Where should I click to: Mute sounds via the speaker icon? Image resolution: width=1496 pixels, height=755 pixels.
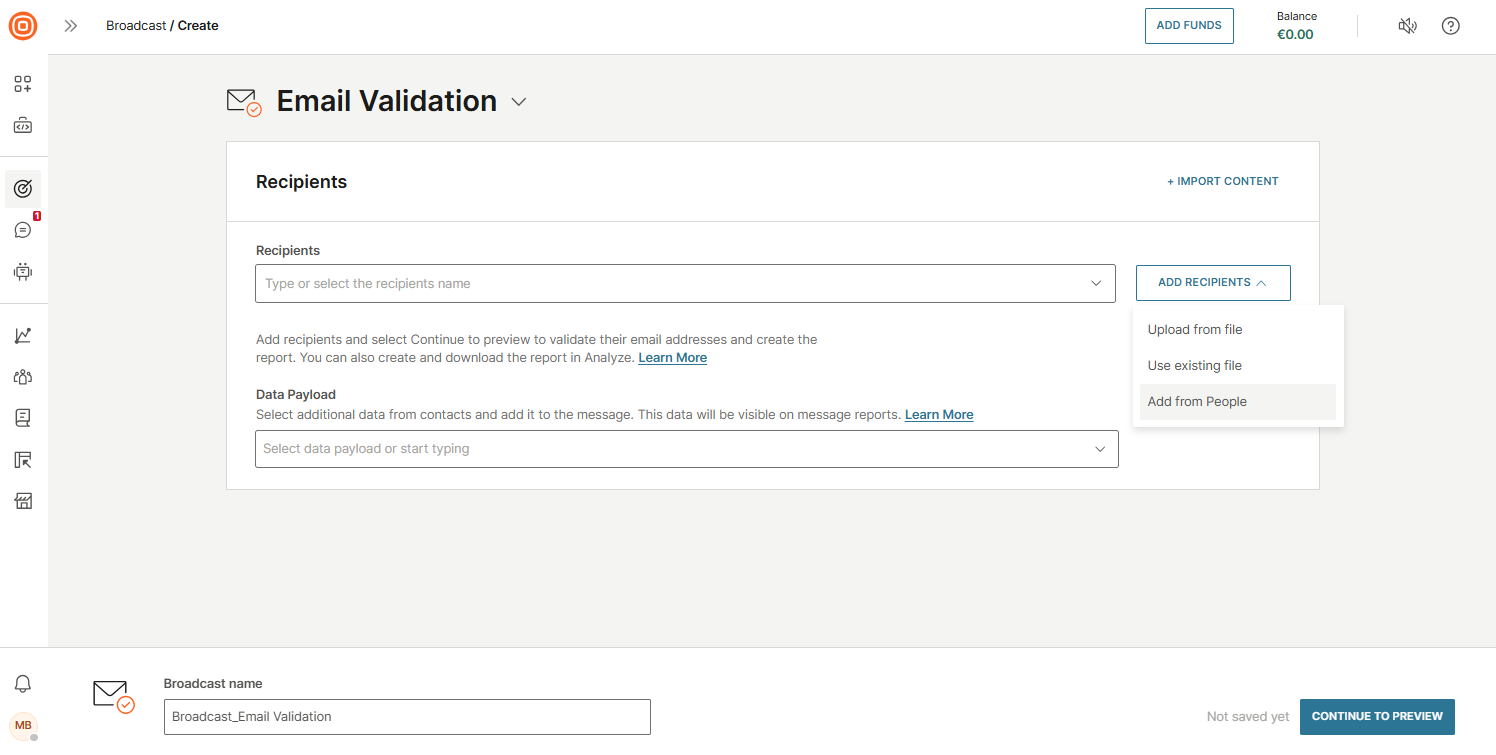[x=1407, y=25]
